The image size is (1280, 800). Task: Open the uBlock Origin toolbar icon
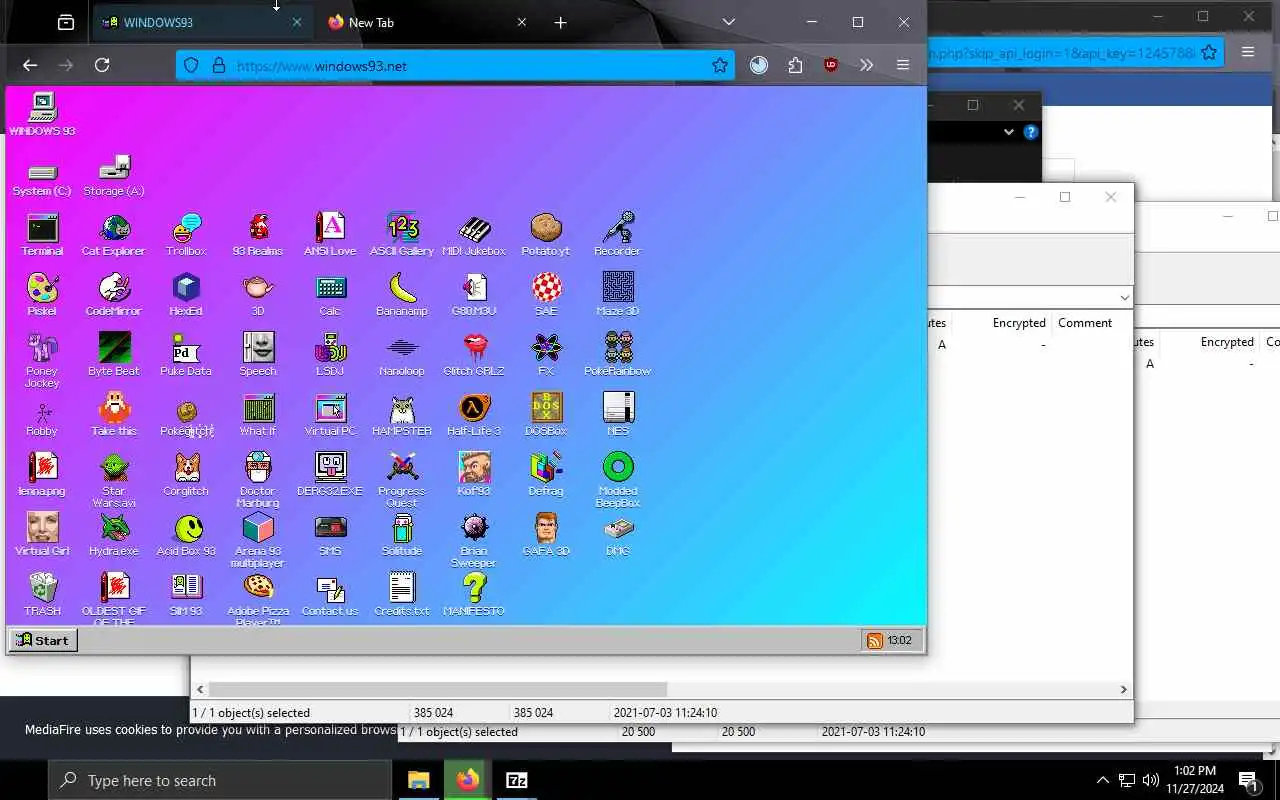pyautogui.click(x=830, y=65)
